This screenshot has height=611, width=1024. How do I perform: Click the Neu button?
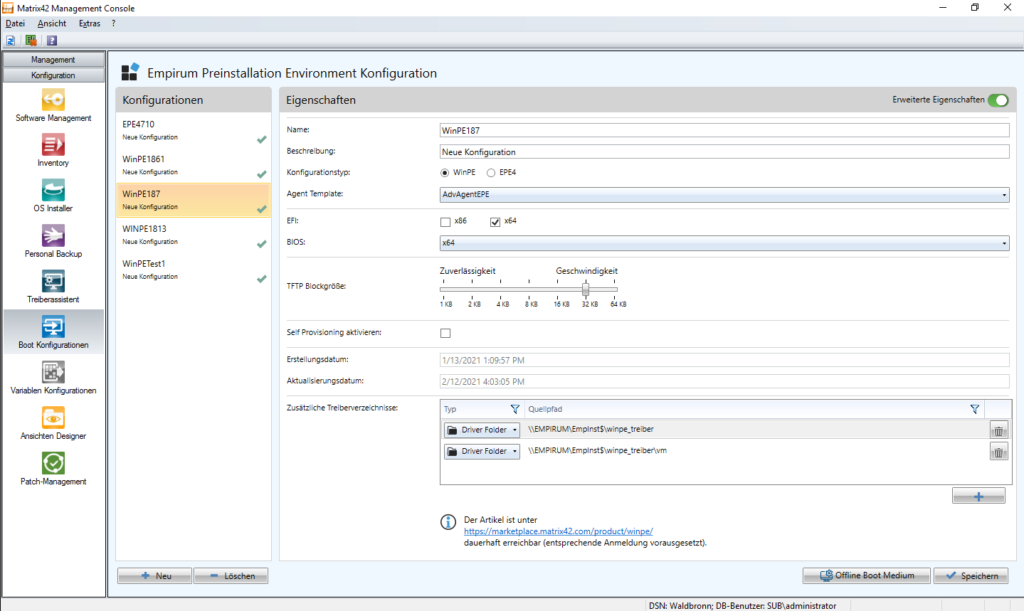click(x=155, y=576)
